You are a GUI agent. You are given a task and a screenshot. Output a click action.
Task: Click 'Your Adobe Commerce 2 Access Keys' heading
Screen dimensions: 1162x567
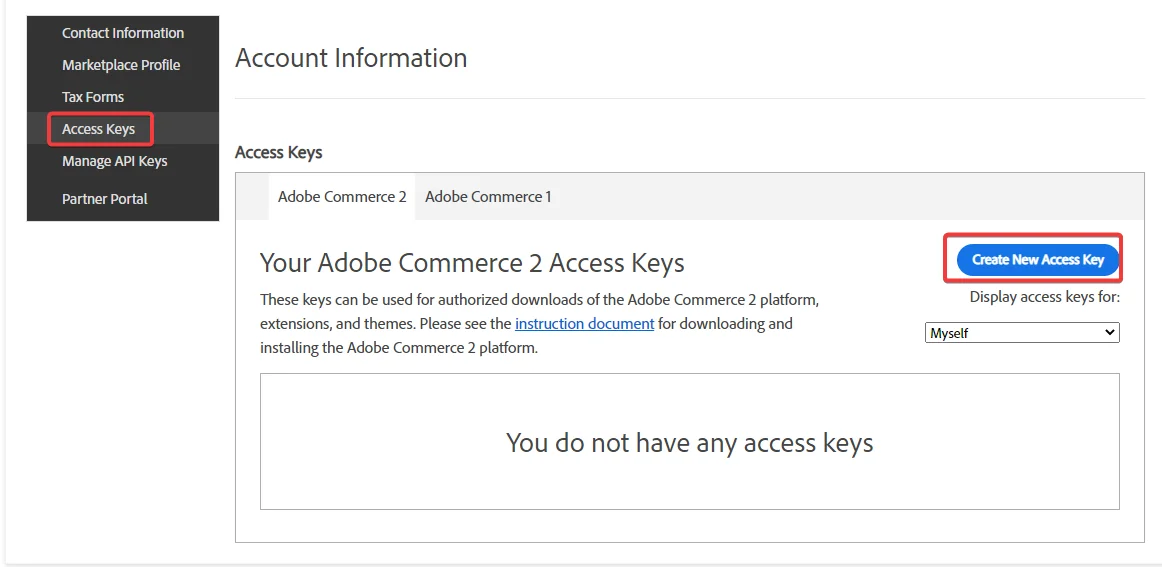coord(472,262)
